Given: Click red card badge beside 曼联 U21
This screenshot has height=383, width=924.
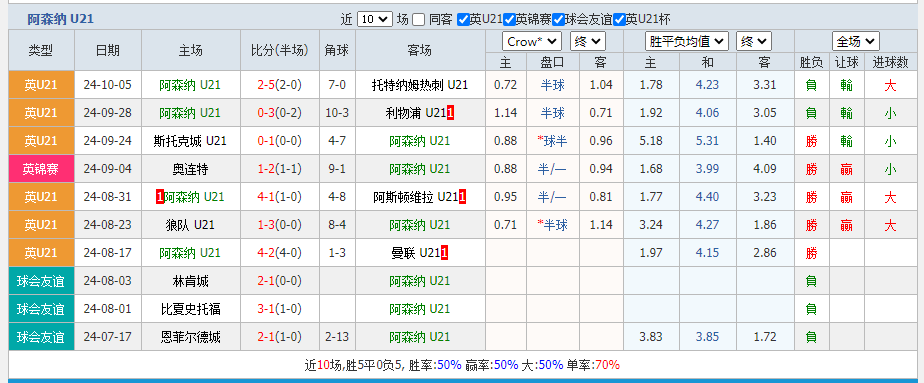Looking at the screenshot, I should (444, 253).
